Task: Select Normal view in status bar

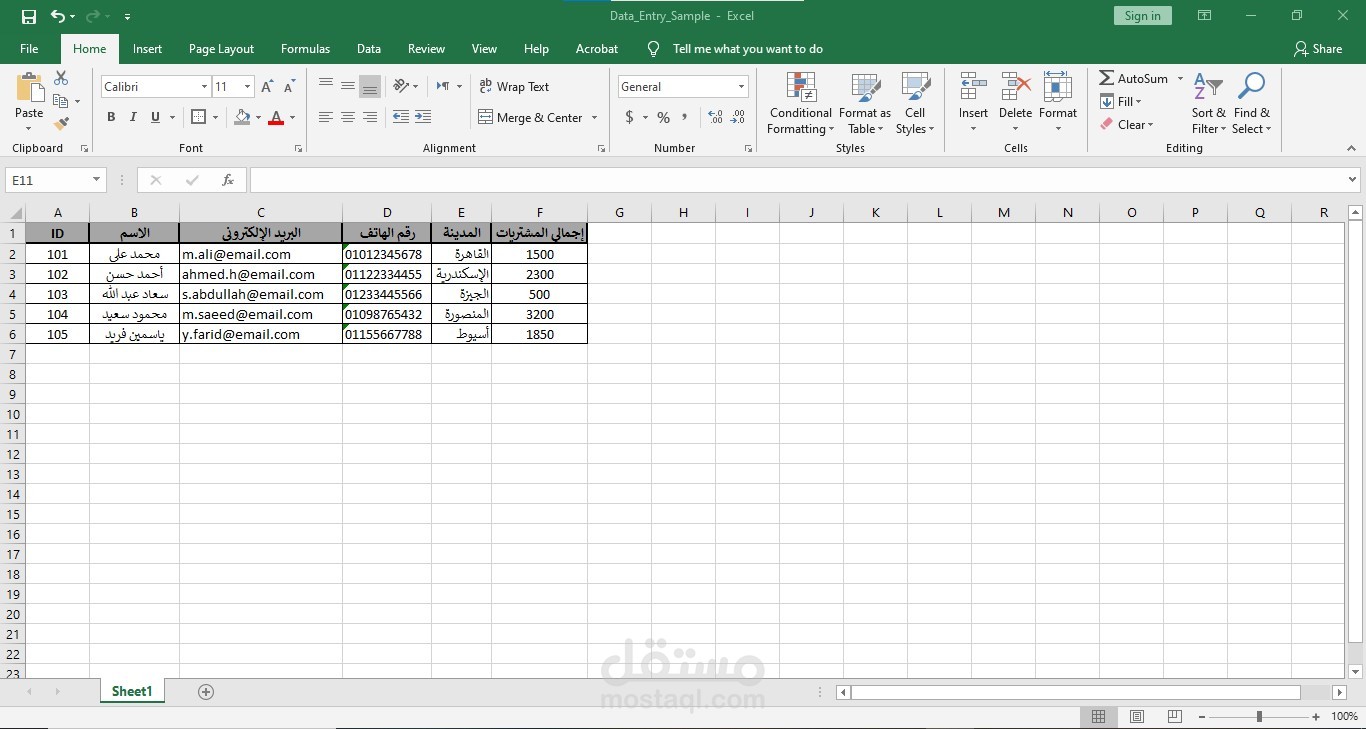Action: point(1099,717)
